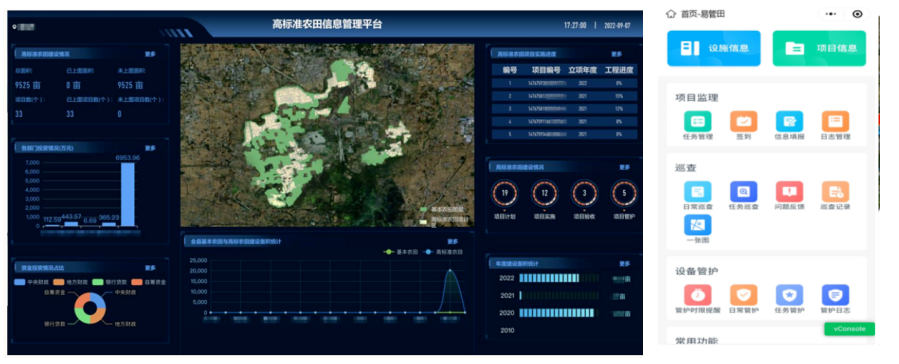Click the 基本农田图层 map legend entry
The image size is (899, 364).
pos(441,209)
